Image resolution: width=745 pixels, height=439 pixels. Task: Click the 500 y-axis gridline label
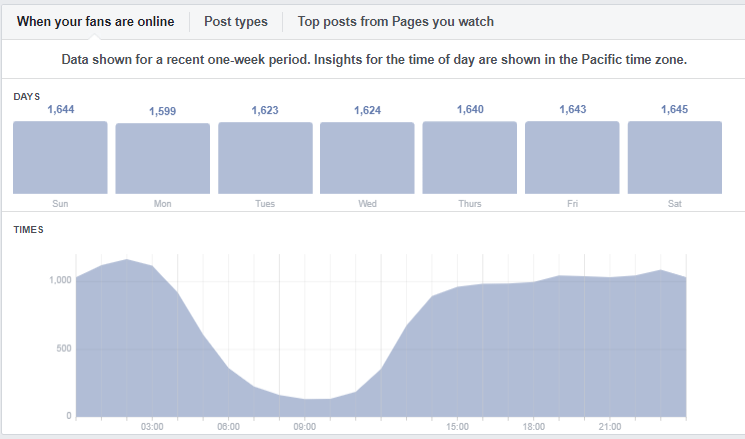[x=64, y=348]
